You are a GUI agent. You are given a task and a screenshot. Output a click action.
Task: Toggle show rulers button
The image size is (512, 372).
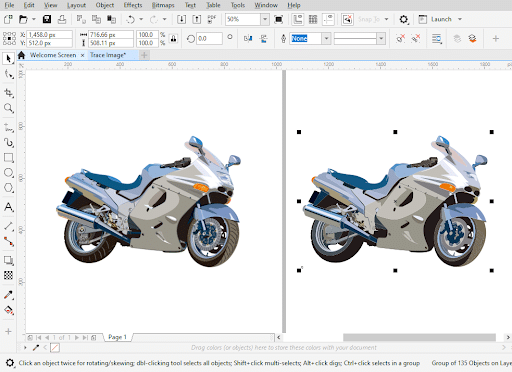[297, 19]
